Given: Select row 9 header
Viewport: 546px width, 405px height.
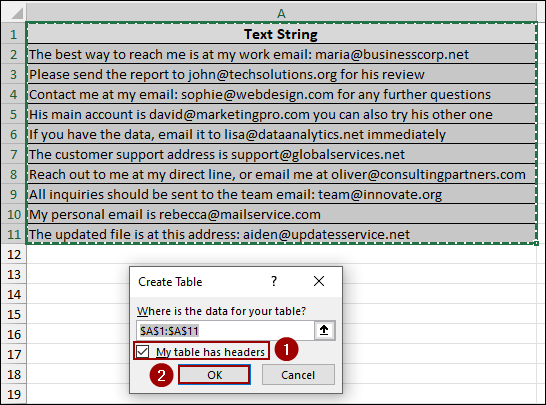Looking at the screenshot, I should 14,194.
